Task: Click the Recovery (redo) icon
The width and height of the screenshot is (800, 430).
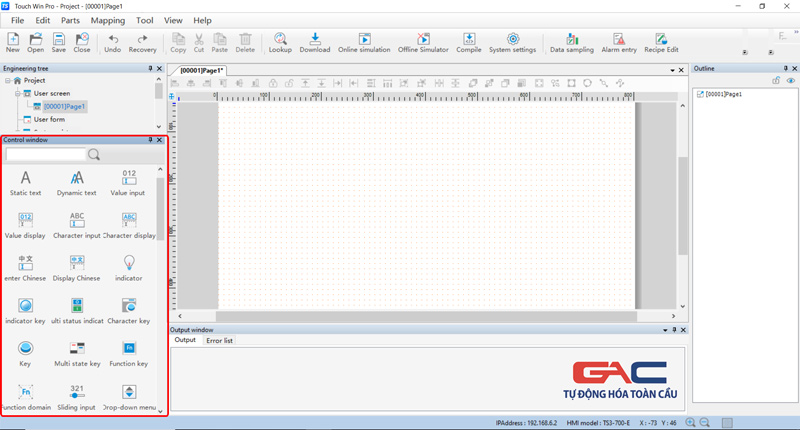Action: coord(142,43)
